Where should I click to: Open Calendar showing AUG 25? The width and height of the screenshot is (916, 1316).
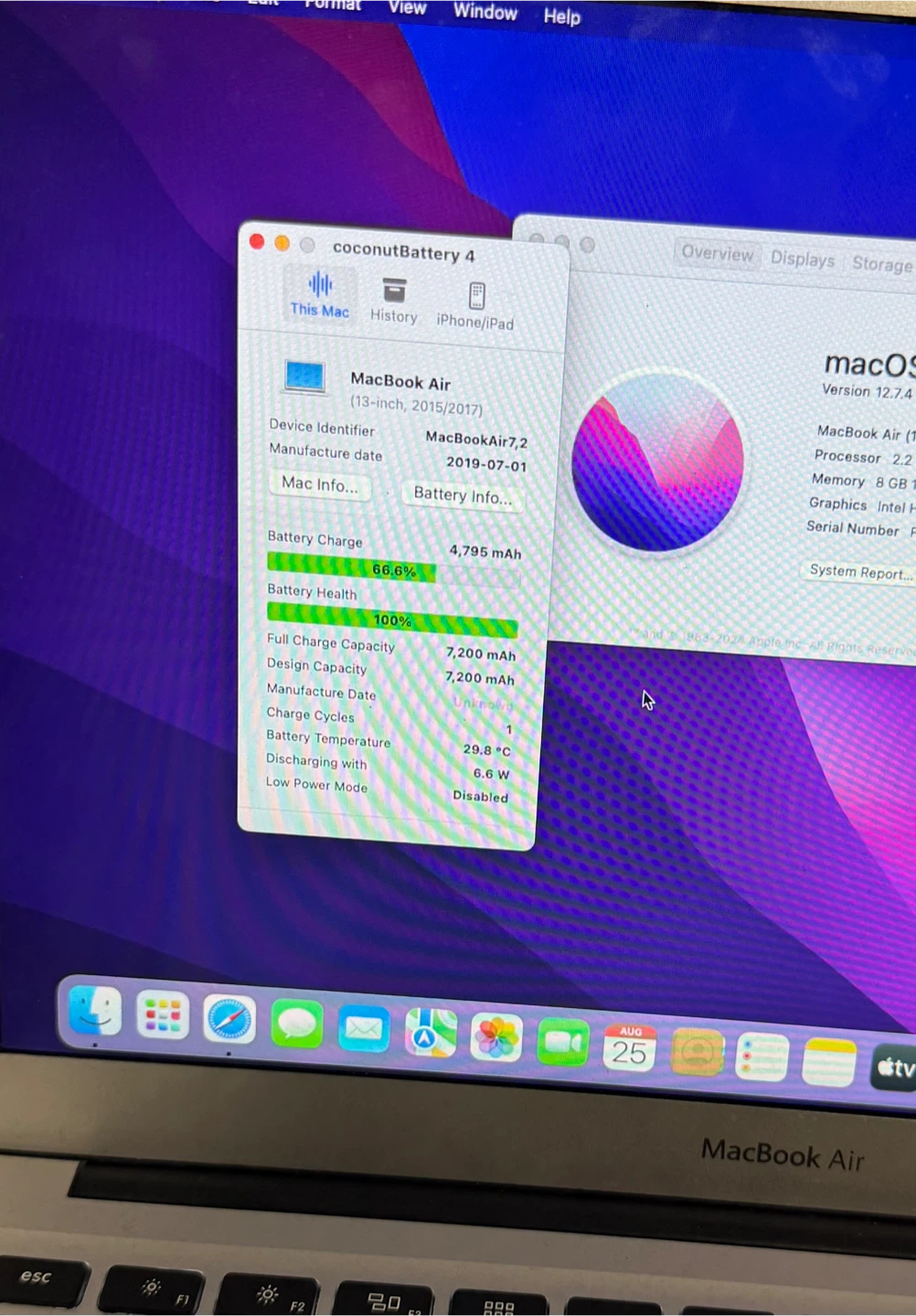pyautogui.click(x=630, y=1047)
